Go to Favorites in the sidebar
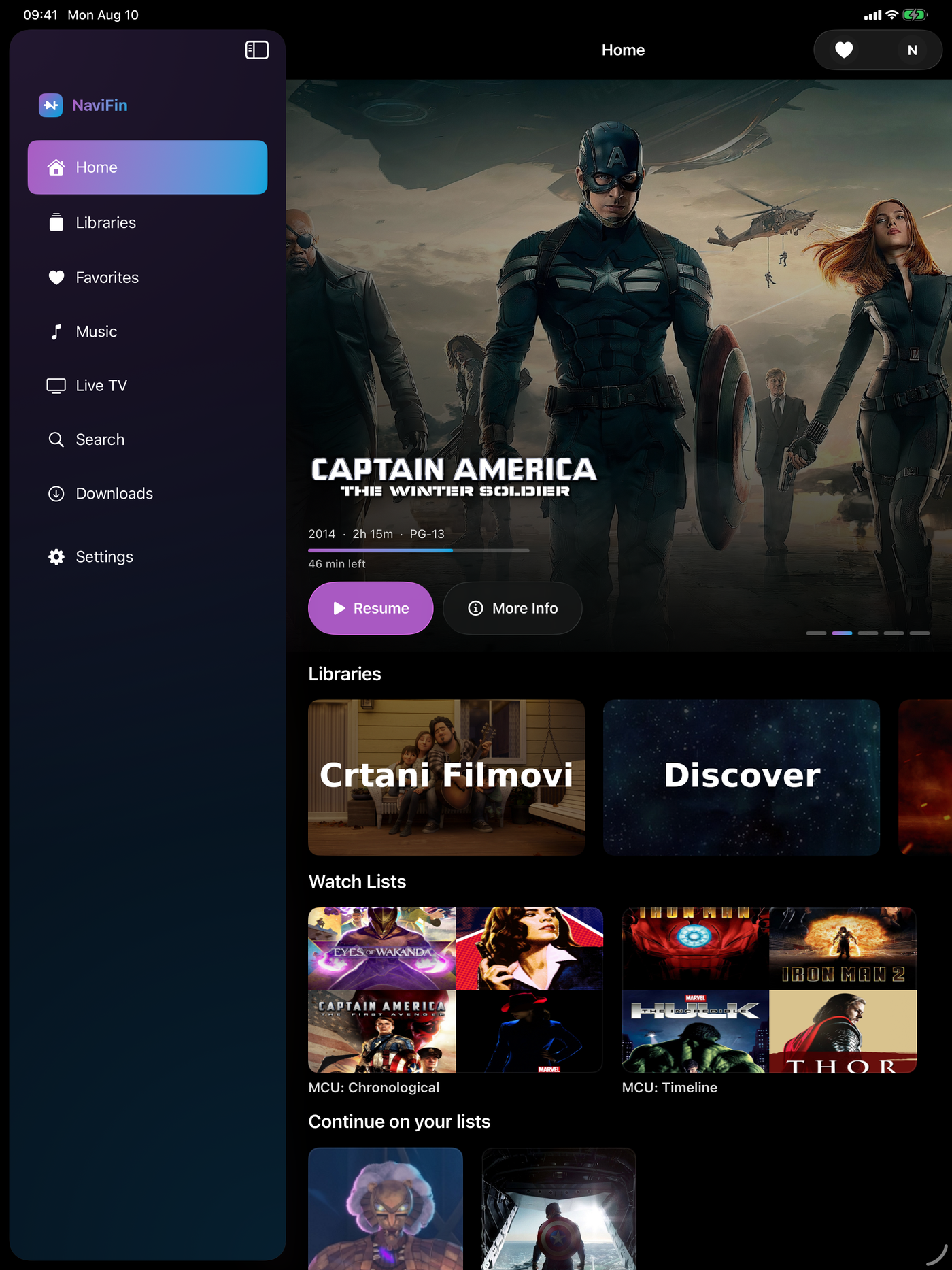 tap(148, 278)
